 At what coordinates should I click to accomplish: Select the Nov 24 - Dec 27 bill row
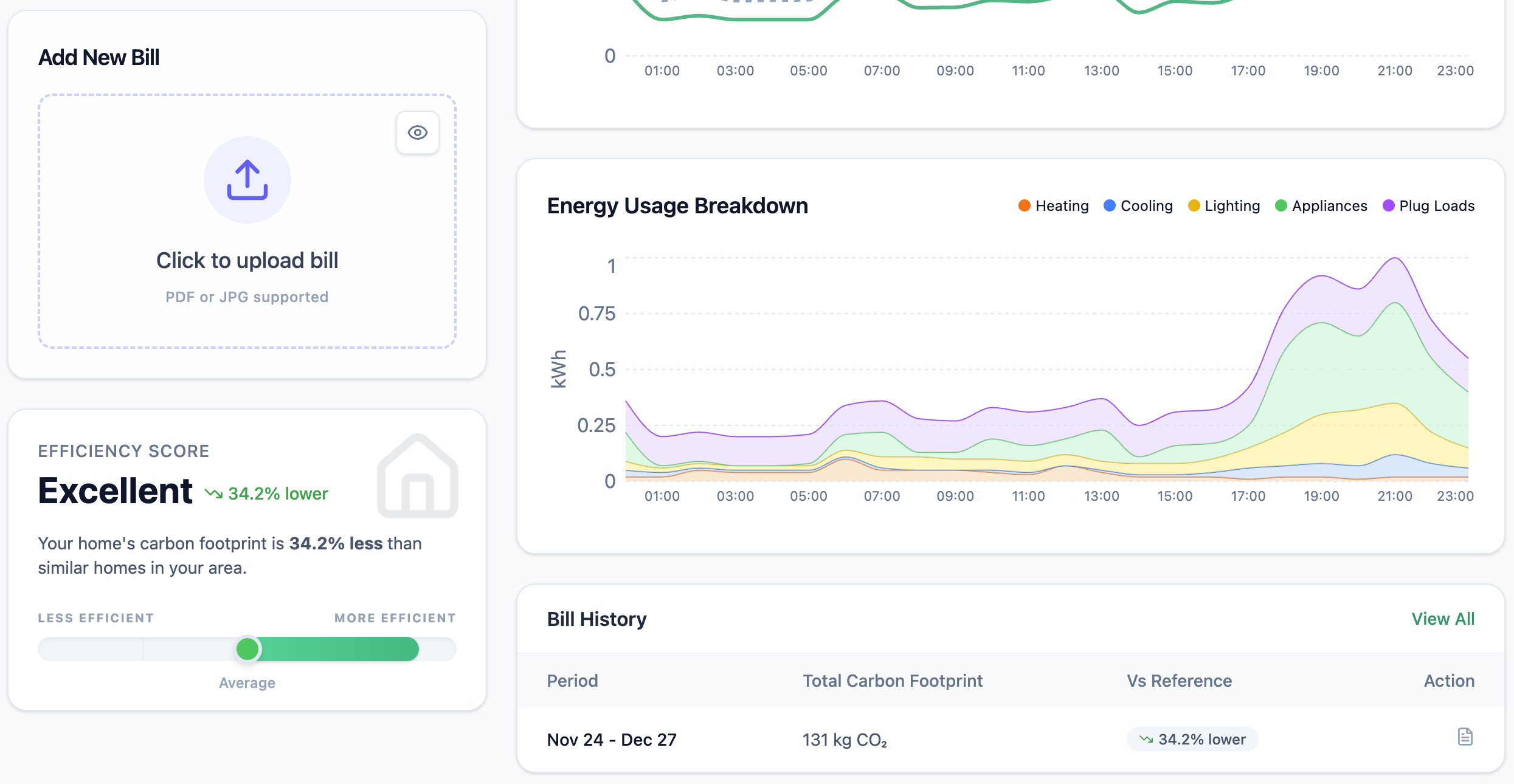coord(612,740)
